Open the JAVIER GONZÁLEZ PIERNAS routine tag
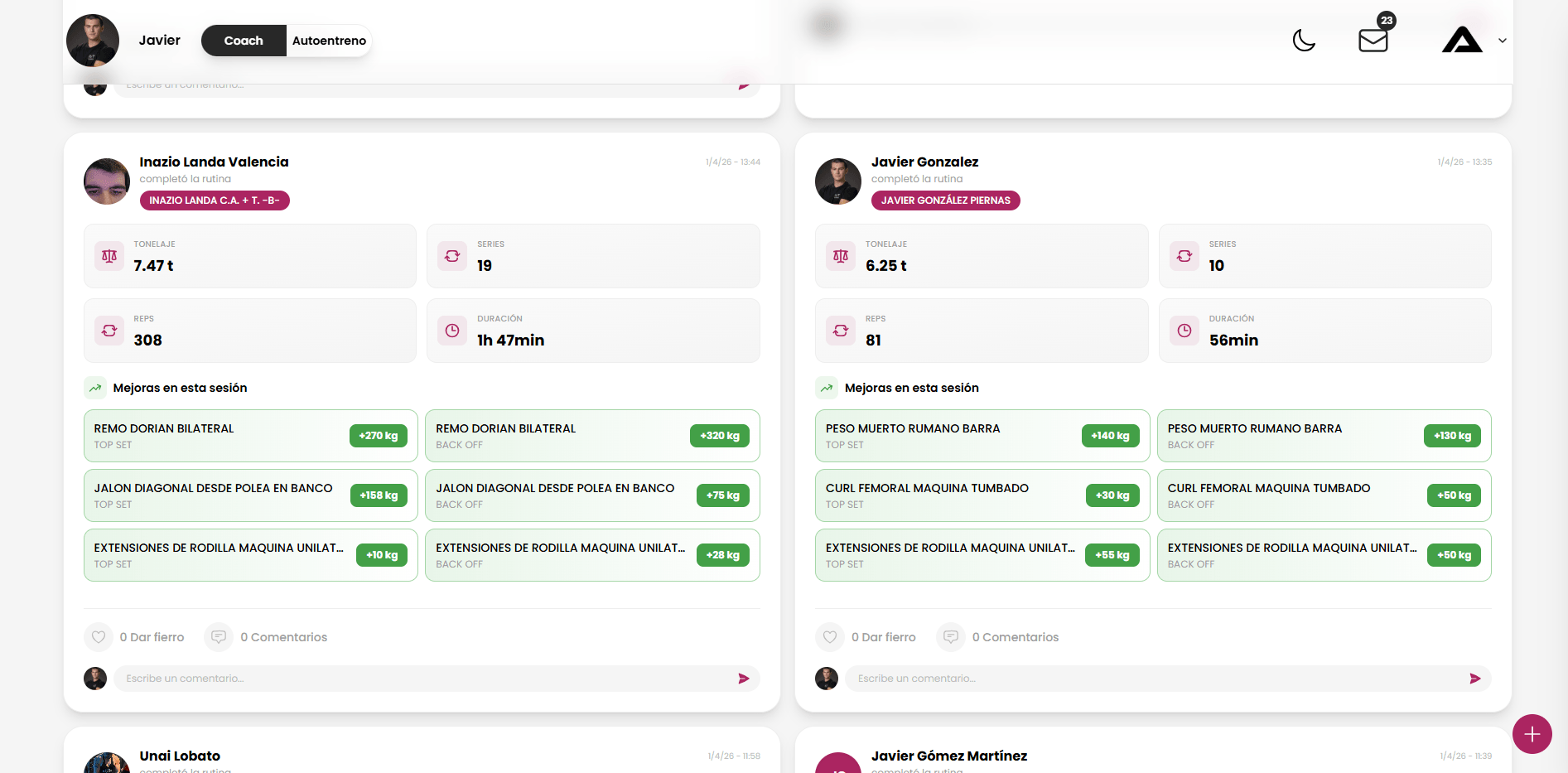Viewport: 1568px width, 773px height. pos(945,200)
